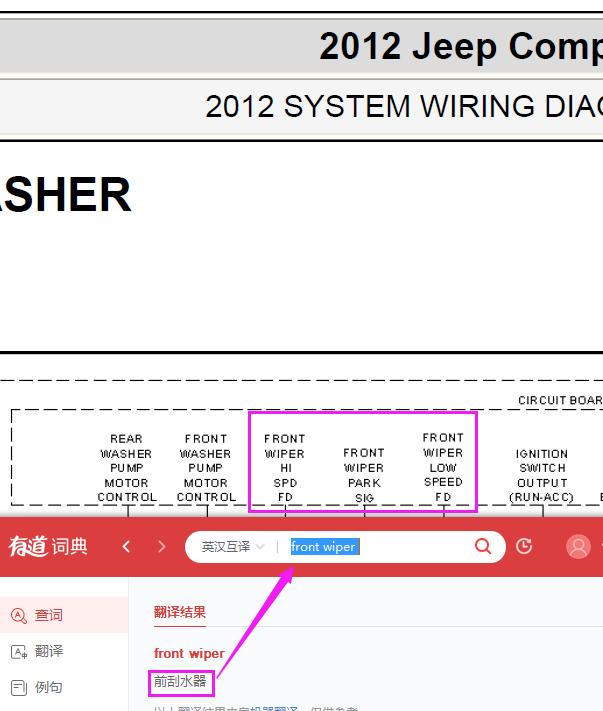Switch to the 翻译结果 tab
The image size is (603, 711).
(x=180, y=612)
